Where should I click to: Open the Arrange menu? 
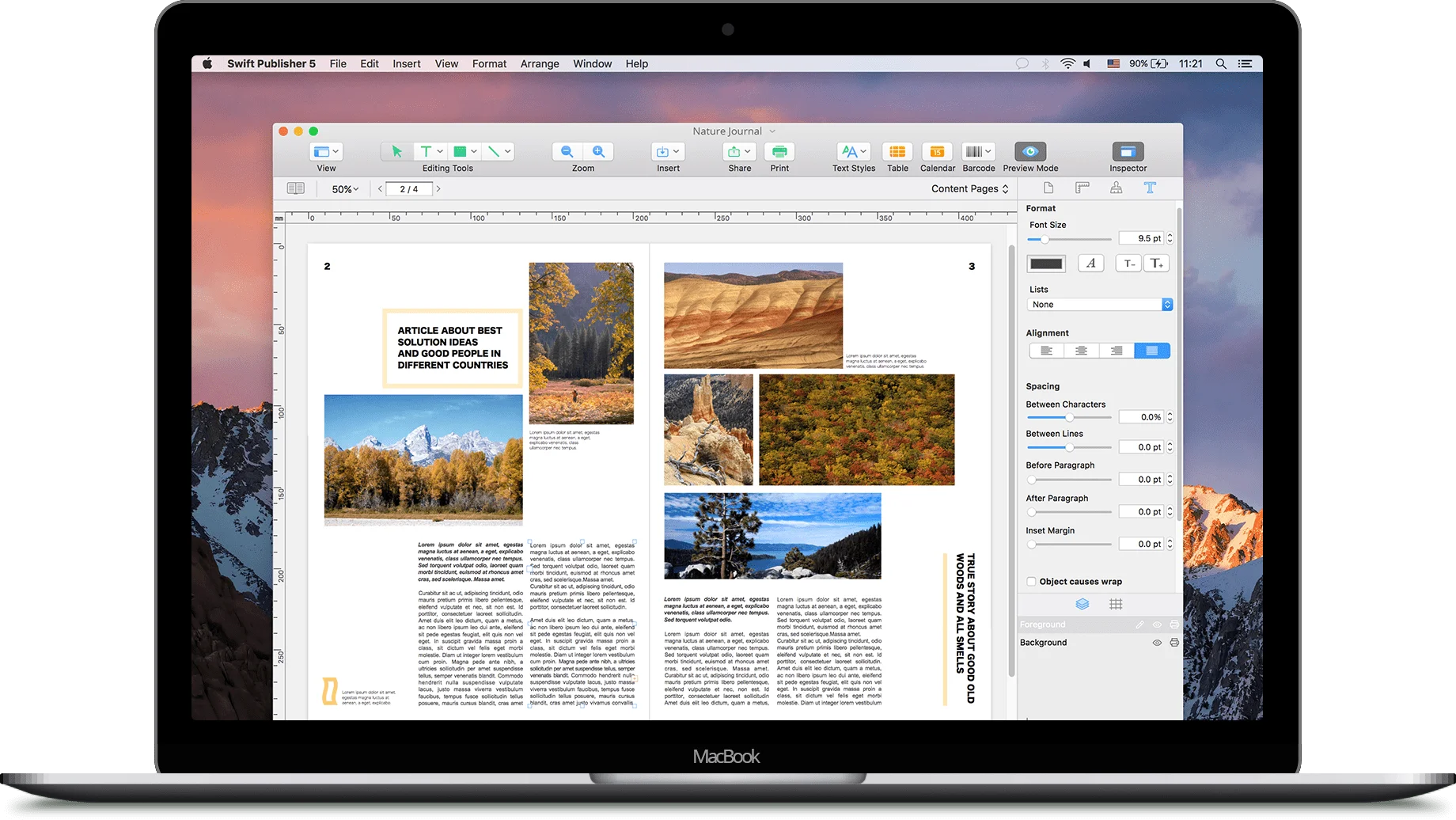click(540, 64)
